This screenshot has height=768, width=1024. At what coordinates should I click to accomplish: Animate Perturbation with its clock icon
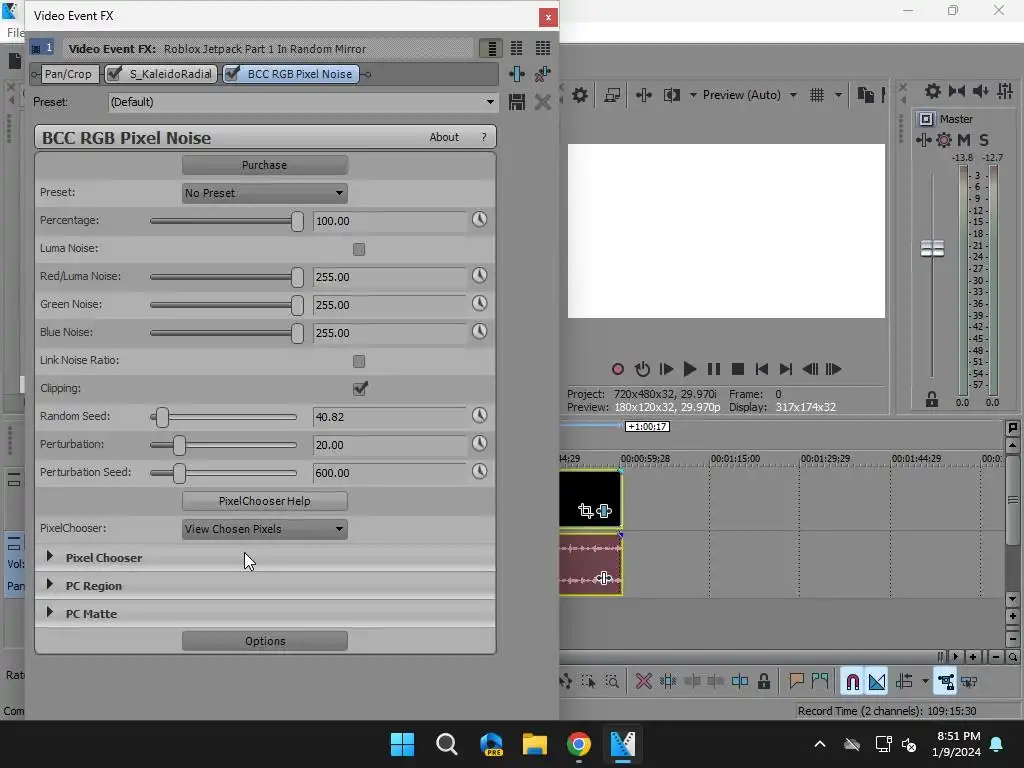(x=479, y=444)
